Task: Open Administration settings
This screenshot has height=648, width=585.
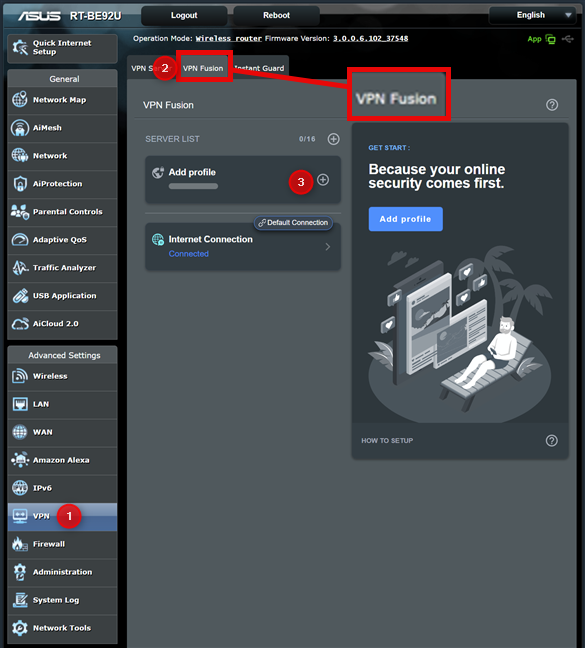Action: [62, 572]
